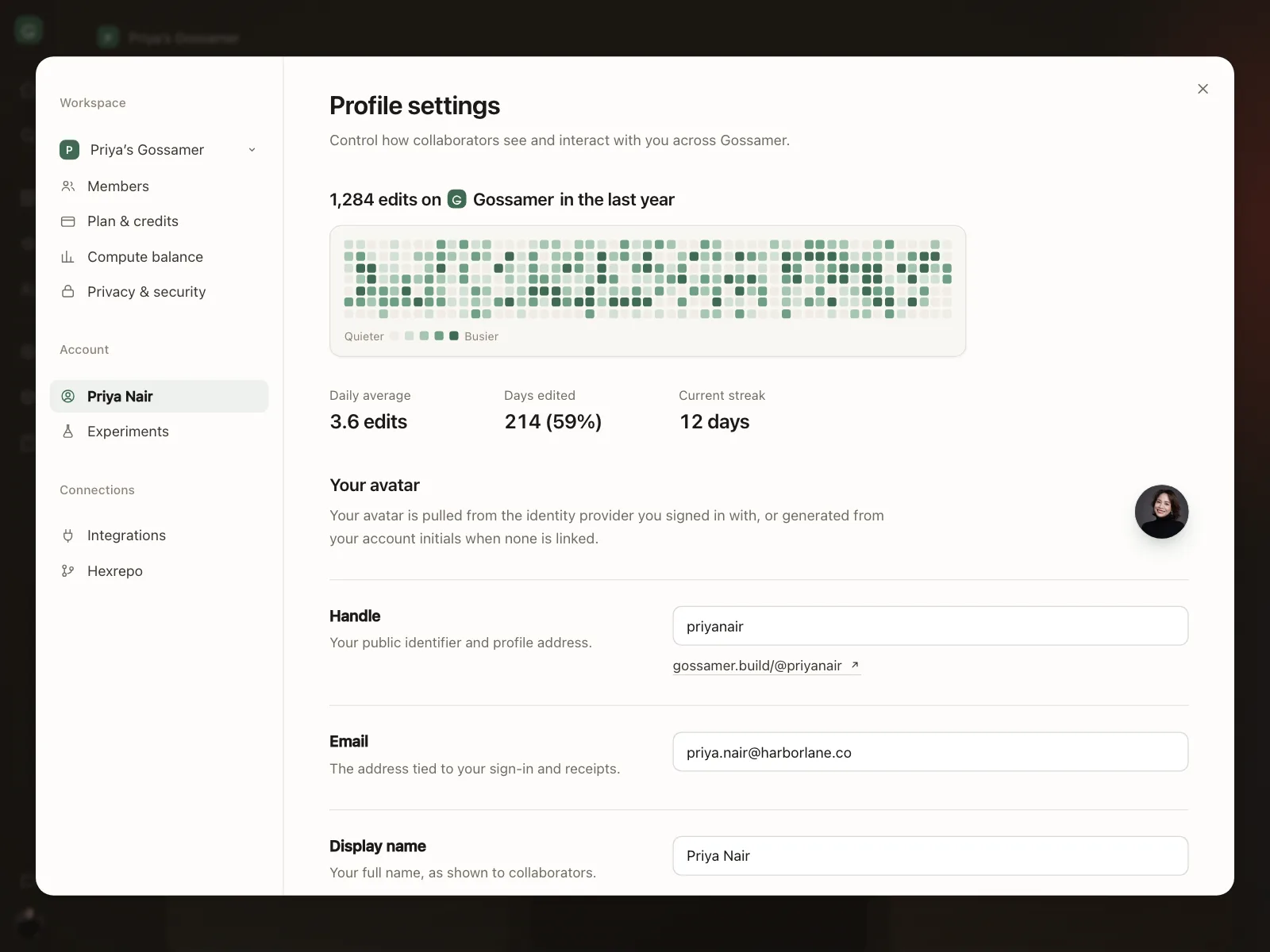Click the profile avatar photo
Viewport: 1270px width, 952px height.
click(x=1161, y=512)
